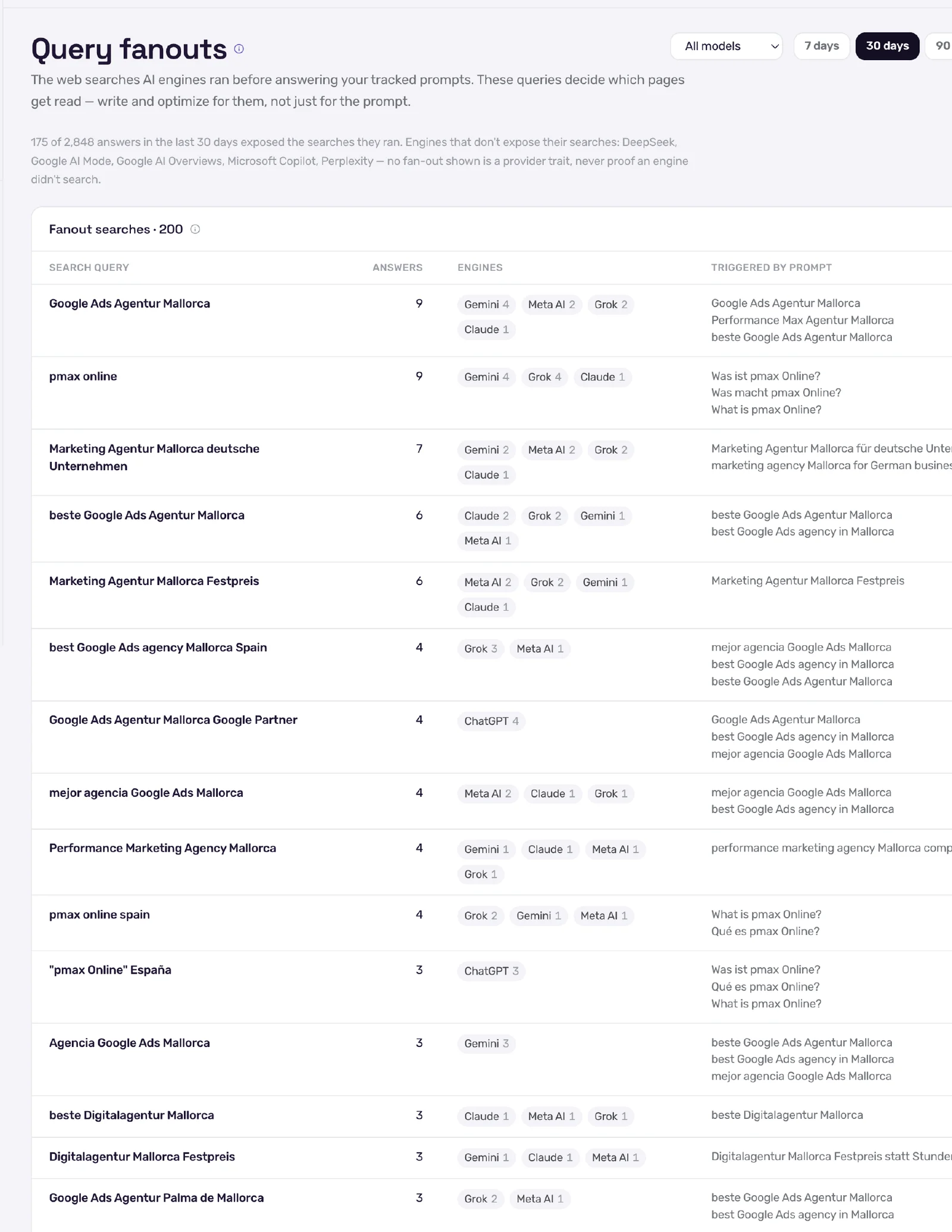The height and width of the screenshot is (1232, 952).
Task: Click the ENGINES column header
Action: 480,268
